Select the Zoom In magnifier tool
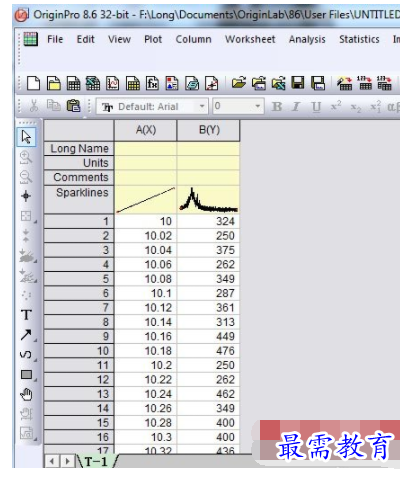 point(26,157)
